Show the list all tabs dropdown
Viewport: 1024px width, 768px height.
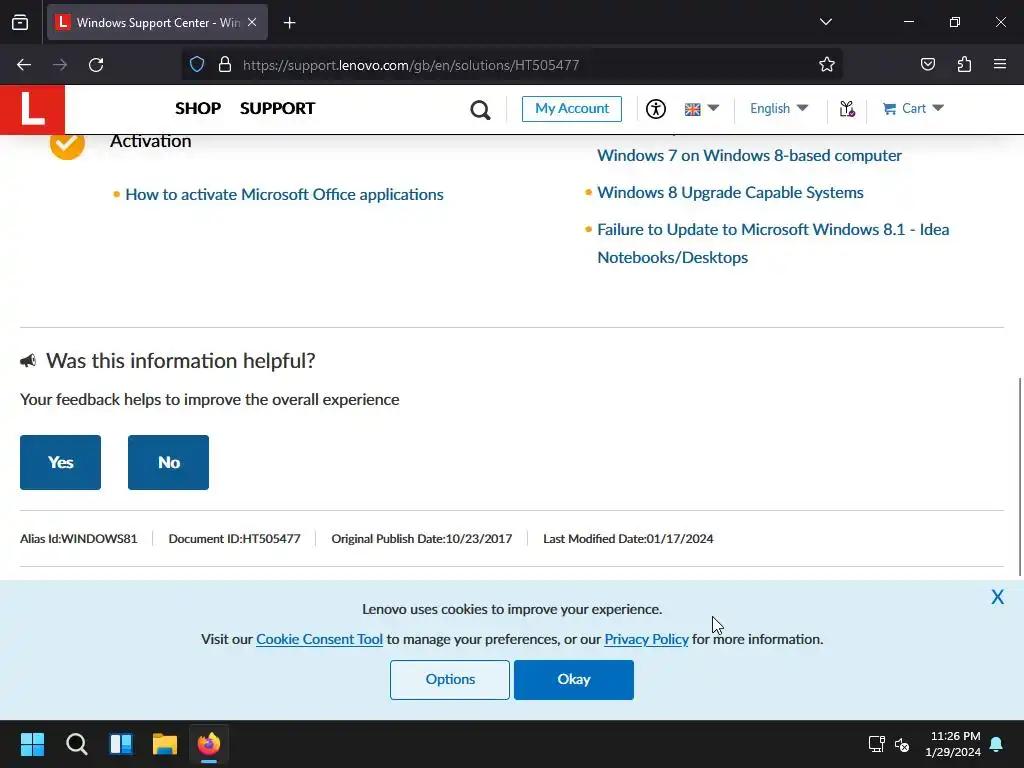[825, 22]
